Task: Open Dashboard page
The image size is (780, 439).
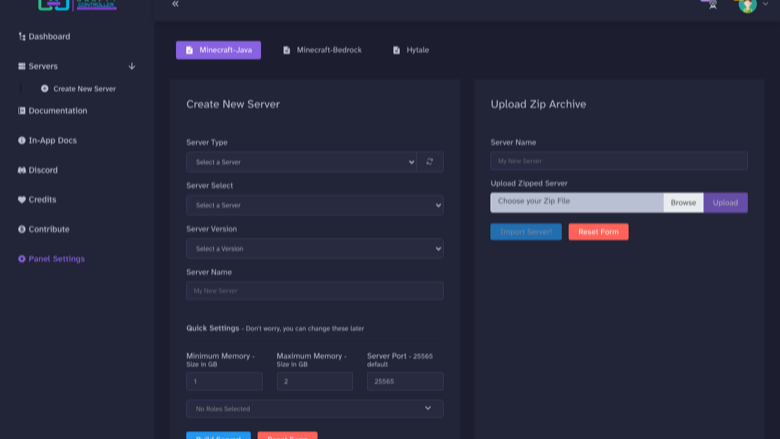Action: [x=49, y=36]
